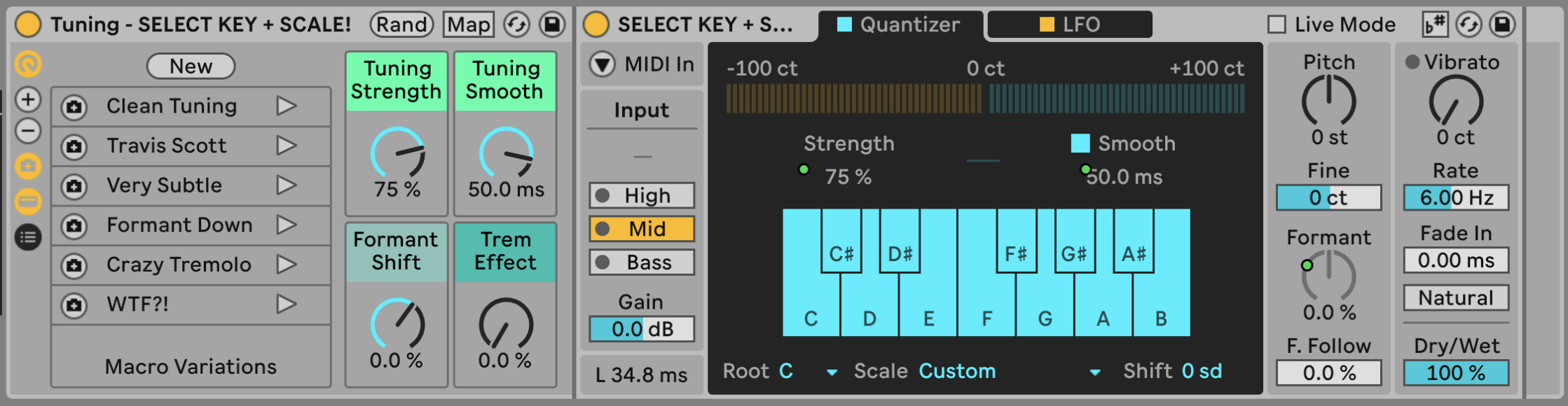Click the minus icon in the rack sidebar
This screenshot has height=406, width=1568.
click(28, 131)
